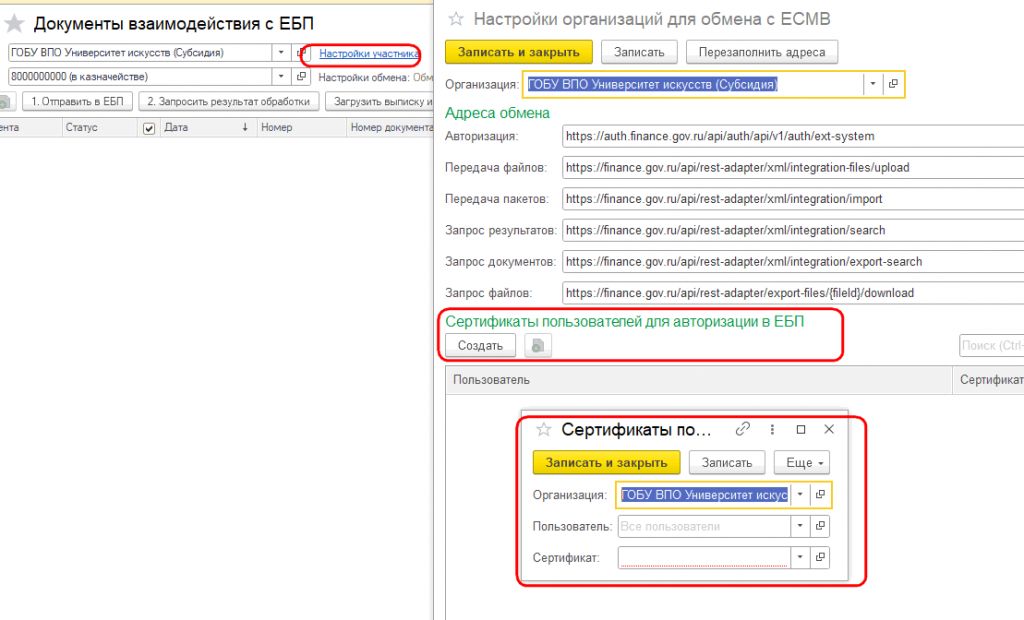Click Записать in Настройки организаций window

(x=639, y=52)
